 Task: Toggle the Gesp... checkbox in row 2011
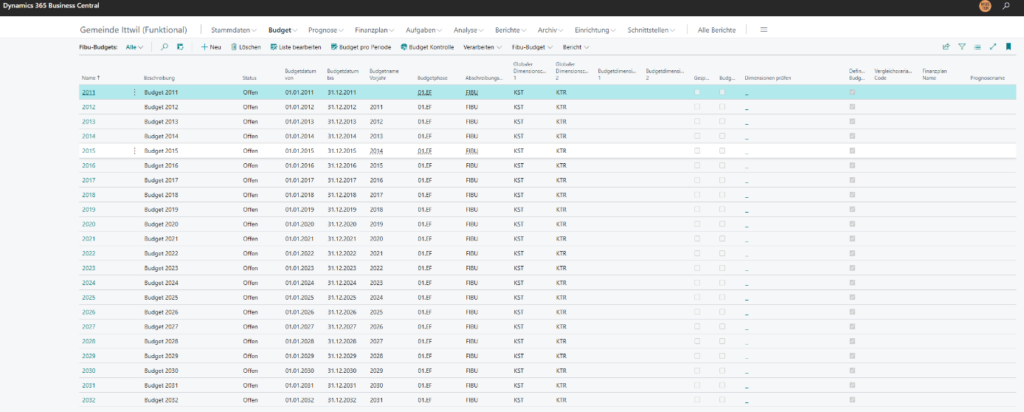(x=697, y=93)
